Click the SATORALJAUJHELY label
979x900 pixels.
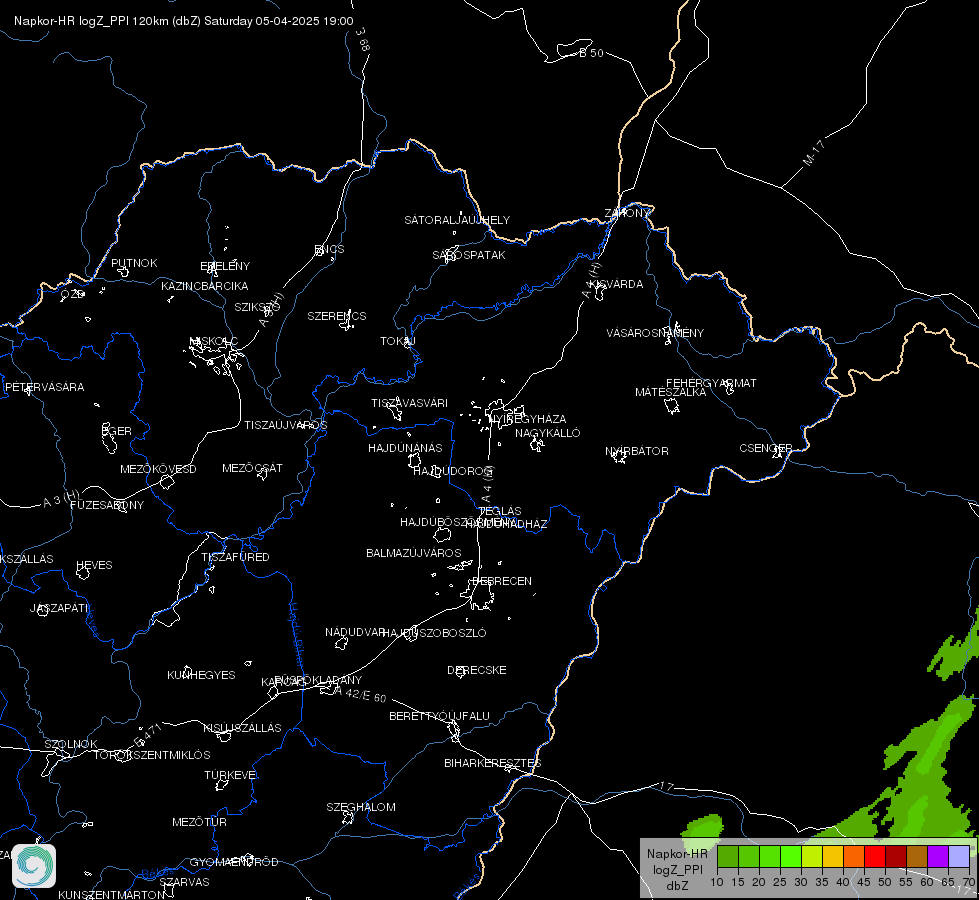click(457, 220)
